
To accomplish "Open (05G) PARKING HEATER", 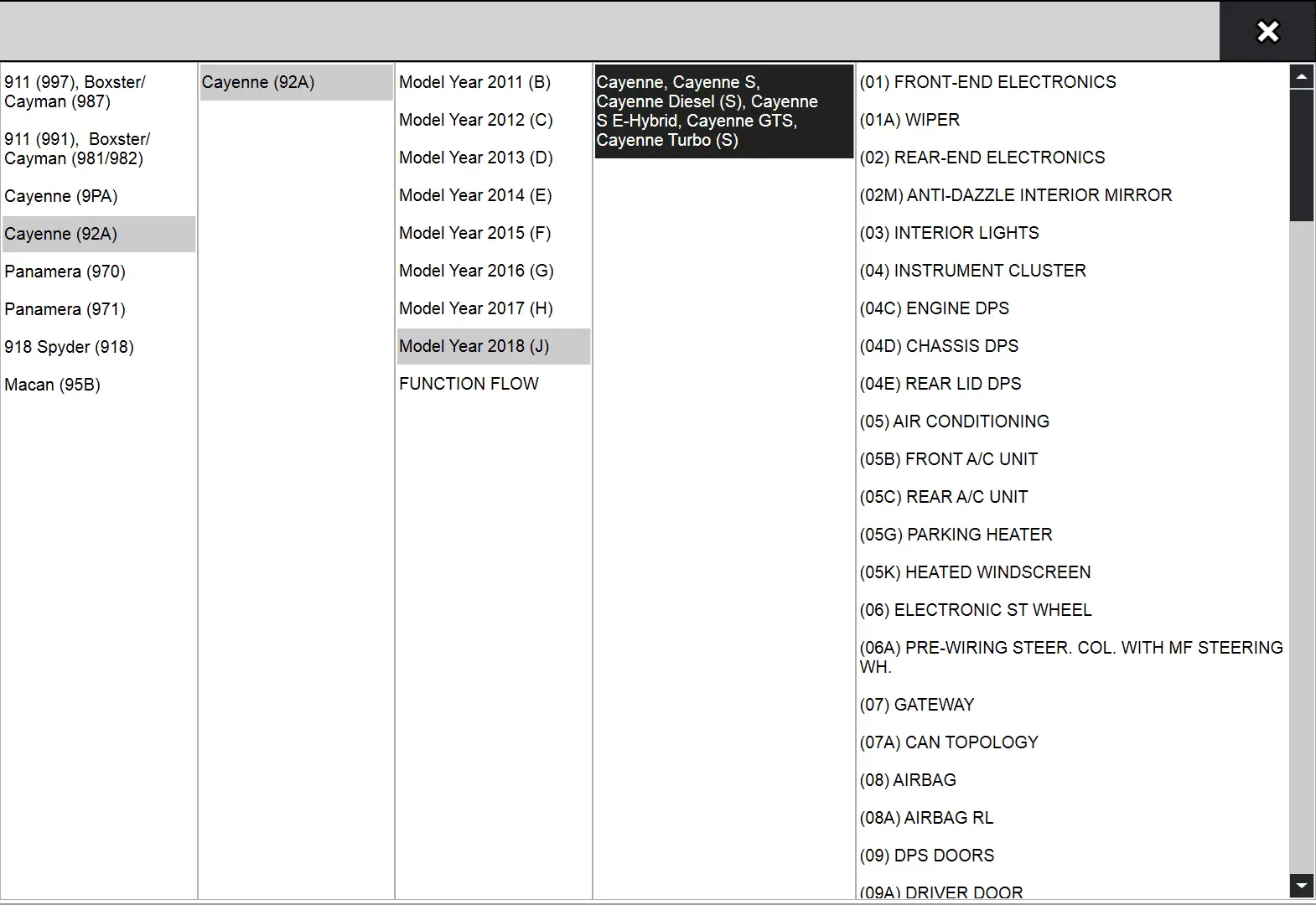I will 956,535.
